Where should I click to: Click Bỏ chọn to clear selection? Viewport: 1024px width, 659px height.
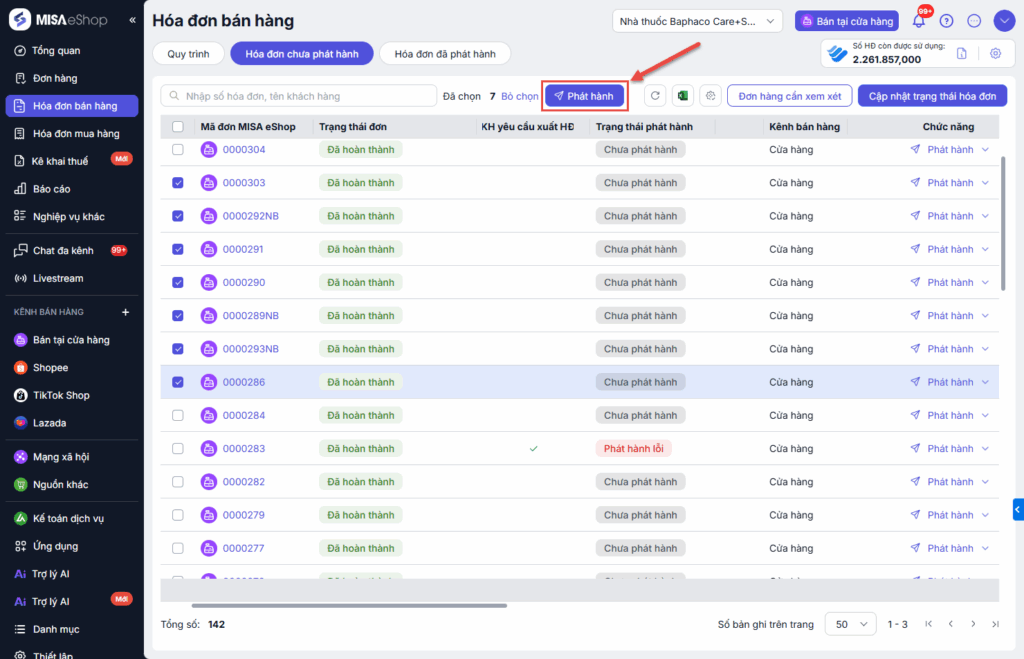pyautogui.click(x=519, y=96)
